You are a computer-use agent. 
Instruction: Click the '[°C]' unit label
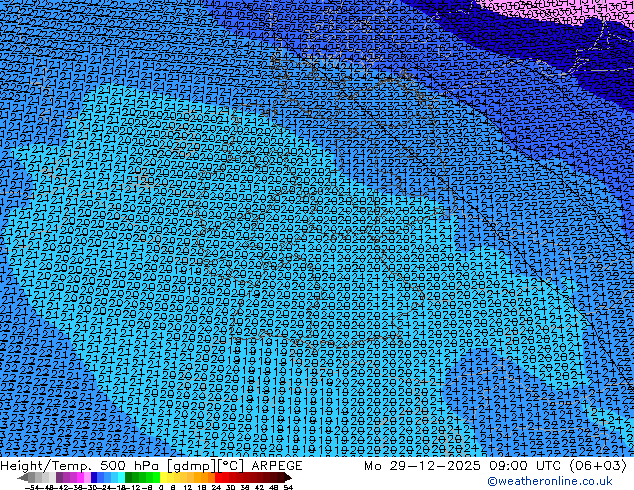tap(231, 466)
